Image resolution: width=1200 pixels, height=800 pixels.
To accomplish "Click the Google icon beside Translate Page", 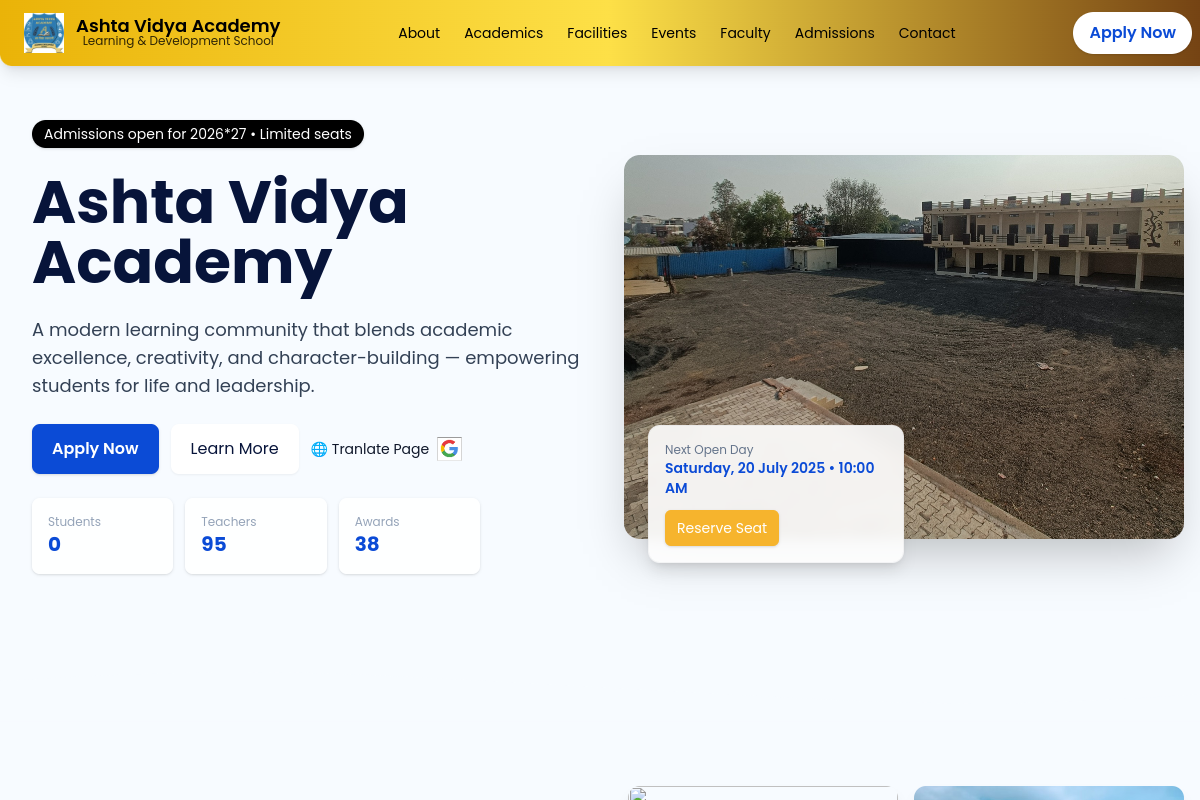I will tap(449, 449).
